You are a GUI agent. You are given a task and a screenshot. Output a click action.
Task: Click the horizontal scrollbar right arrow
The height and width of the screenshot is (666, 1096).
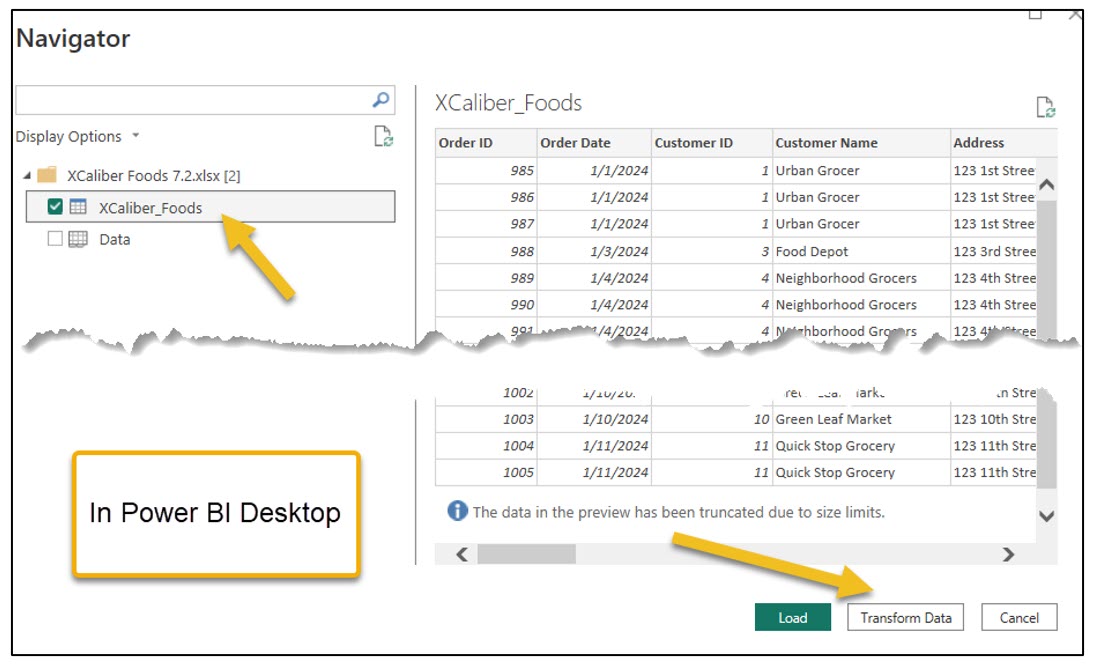(1008, 555)
